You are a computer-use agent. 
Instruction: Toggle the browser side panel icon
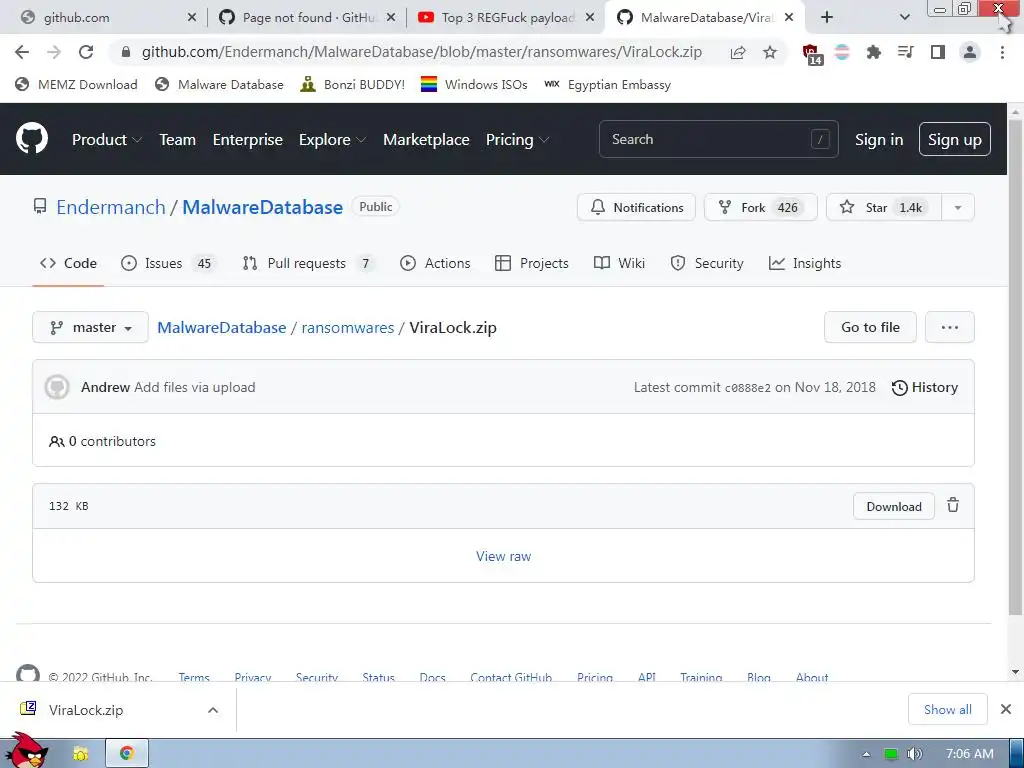click(x=938, y=52)
